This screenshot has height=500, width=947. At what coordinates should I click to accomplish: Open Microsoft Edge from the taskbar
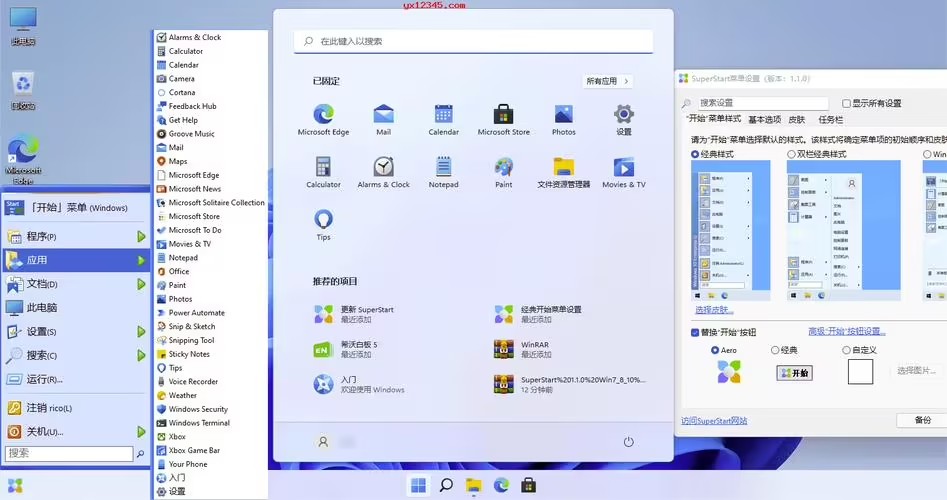click(501, 485)
